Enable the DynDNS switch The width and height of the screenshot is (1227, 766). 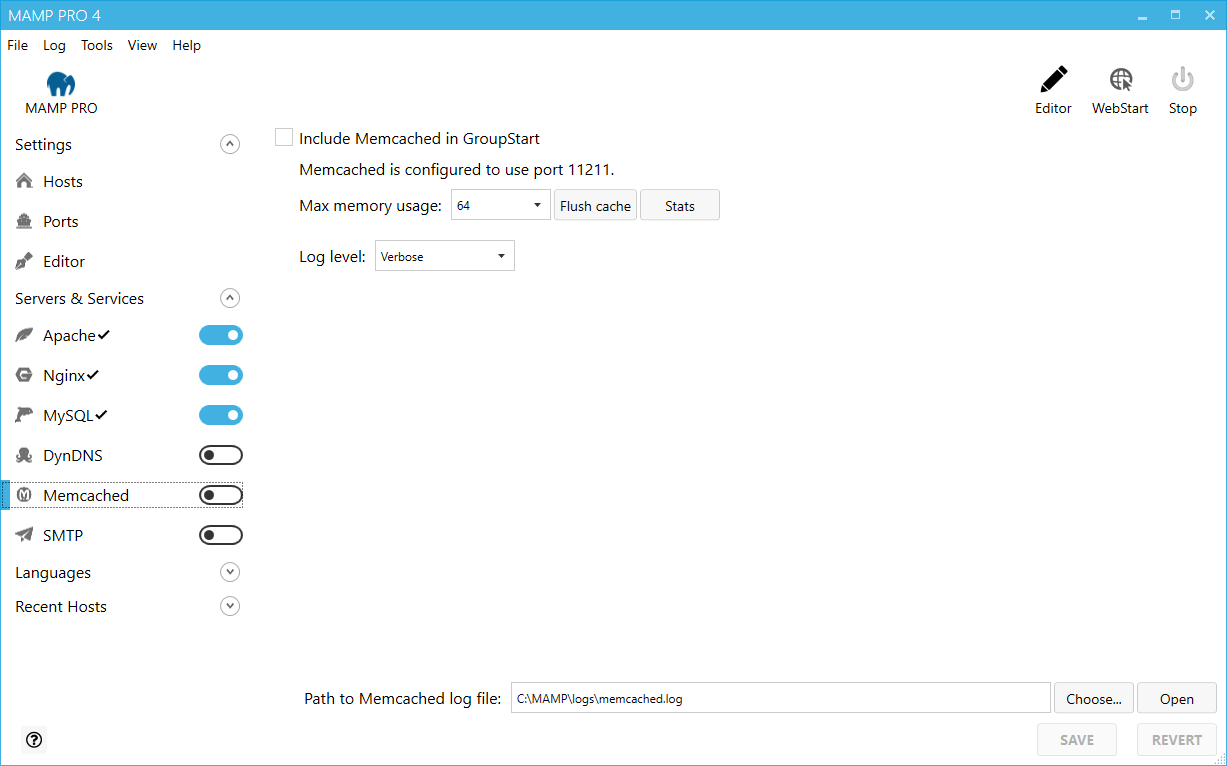point(221,455)
